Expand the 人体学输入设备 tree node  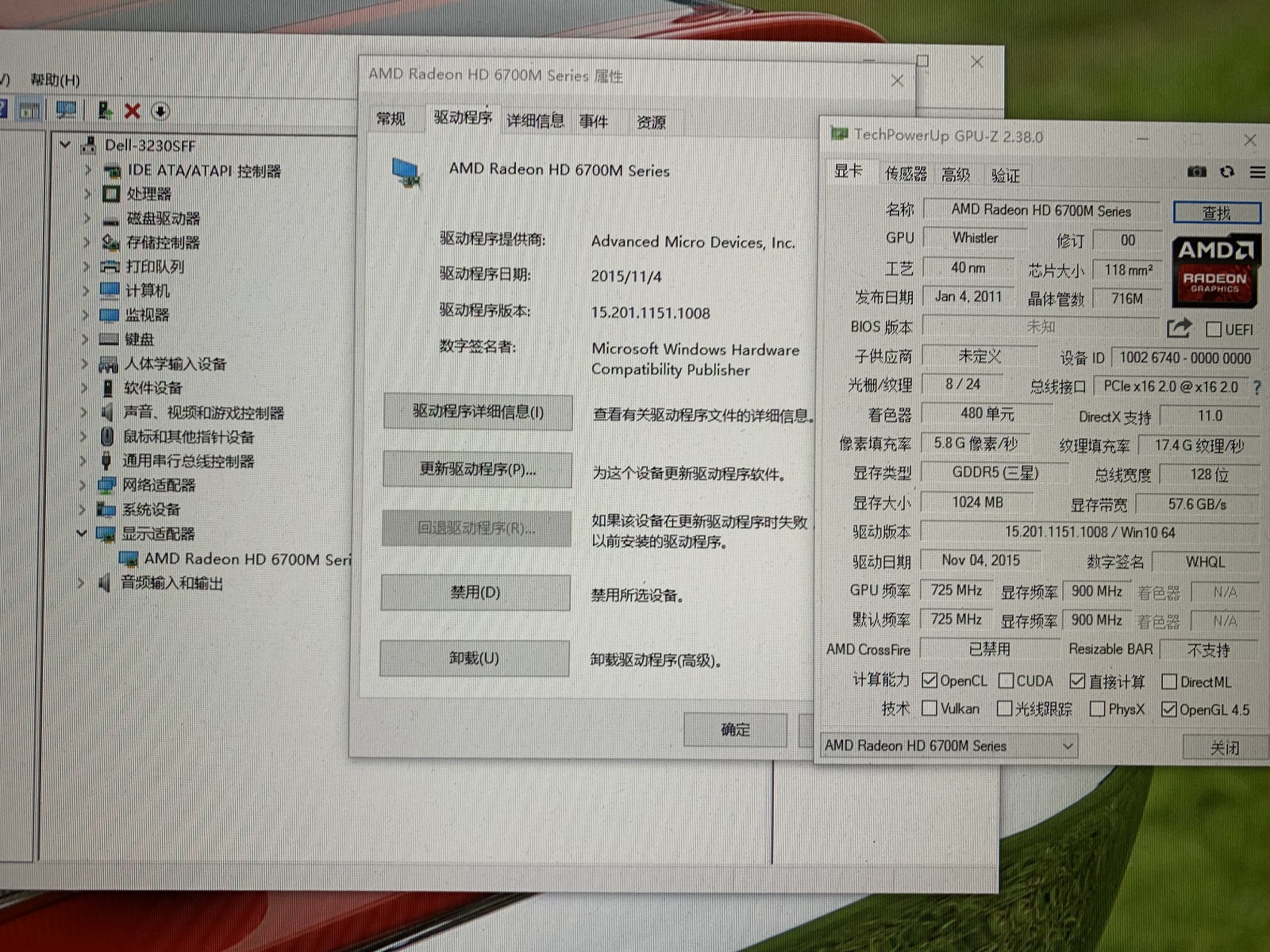point(85,363)
